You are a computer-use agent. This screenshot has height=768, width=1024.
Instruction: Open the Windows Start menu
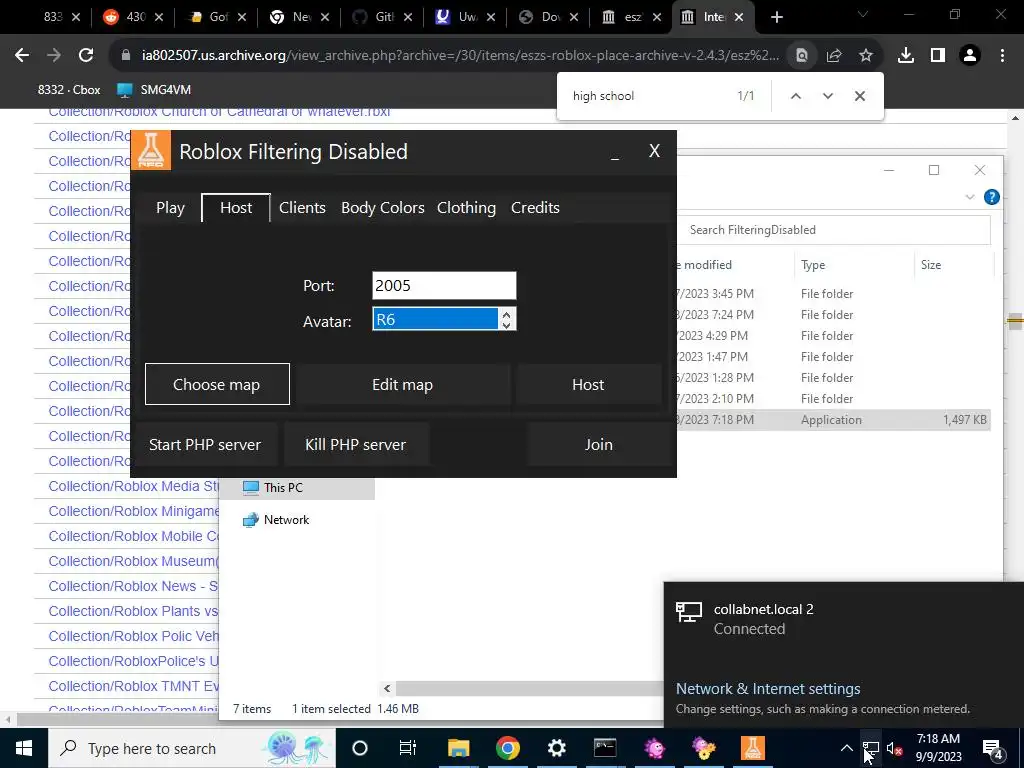[24, 748]
